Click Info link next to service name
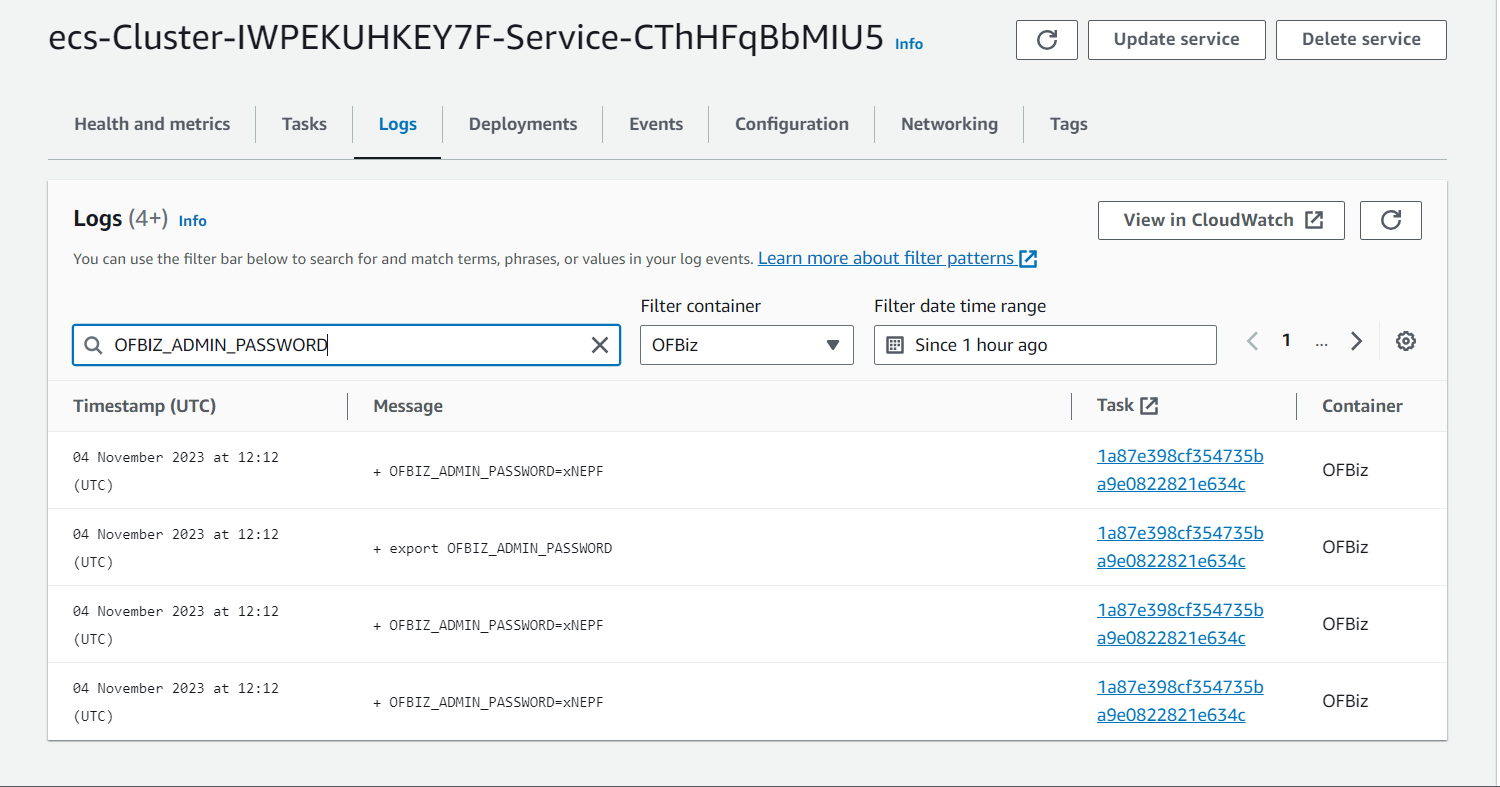This screenshot has height=787, width=1500. [909, 44]
